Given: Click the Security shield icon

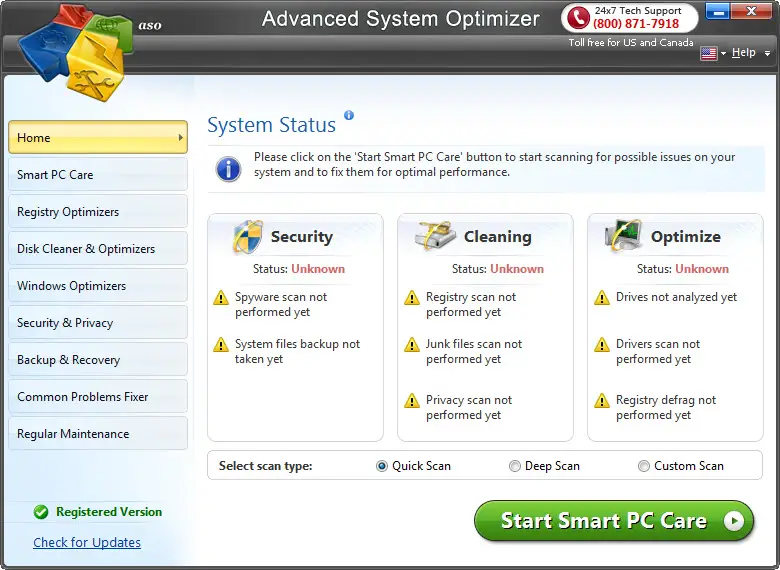Looking at the screenshot, I should tap(247, 237).
